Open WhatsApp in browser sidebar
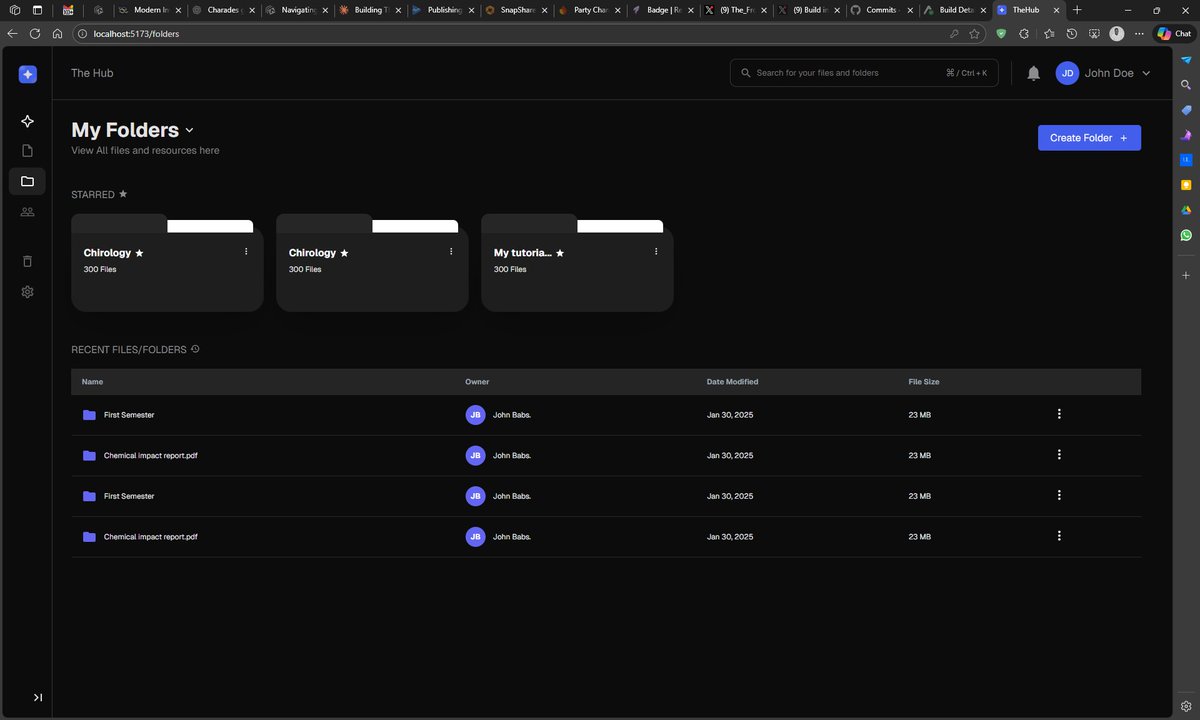This screenshot has width=1200, height=720. click(1186, 235)
